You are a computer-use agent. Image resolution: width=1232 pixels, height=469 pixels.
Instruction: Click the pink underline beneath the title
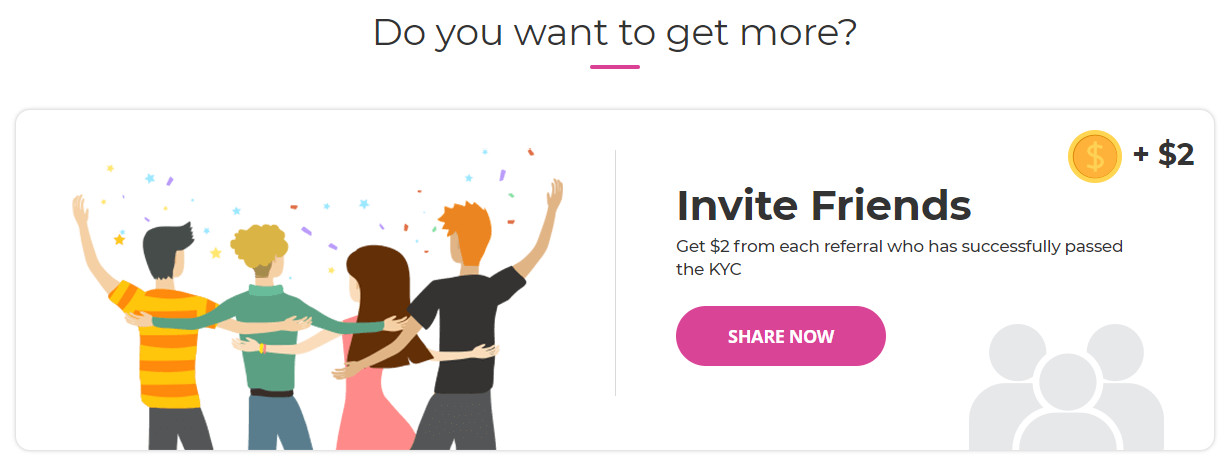tap(615, 67)
